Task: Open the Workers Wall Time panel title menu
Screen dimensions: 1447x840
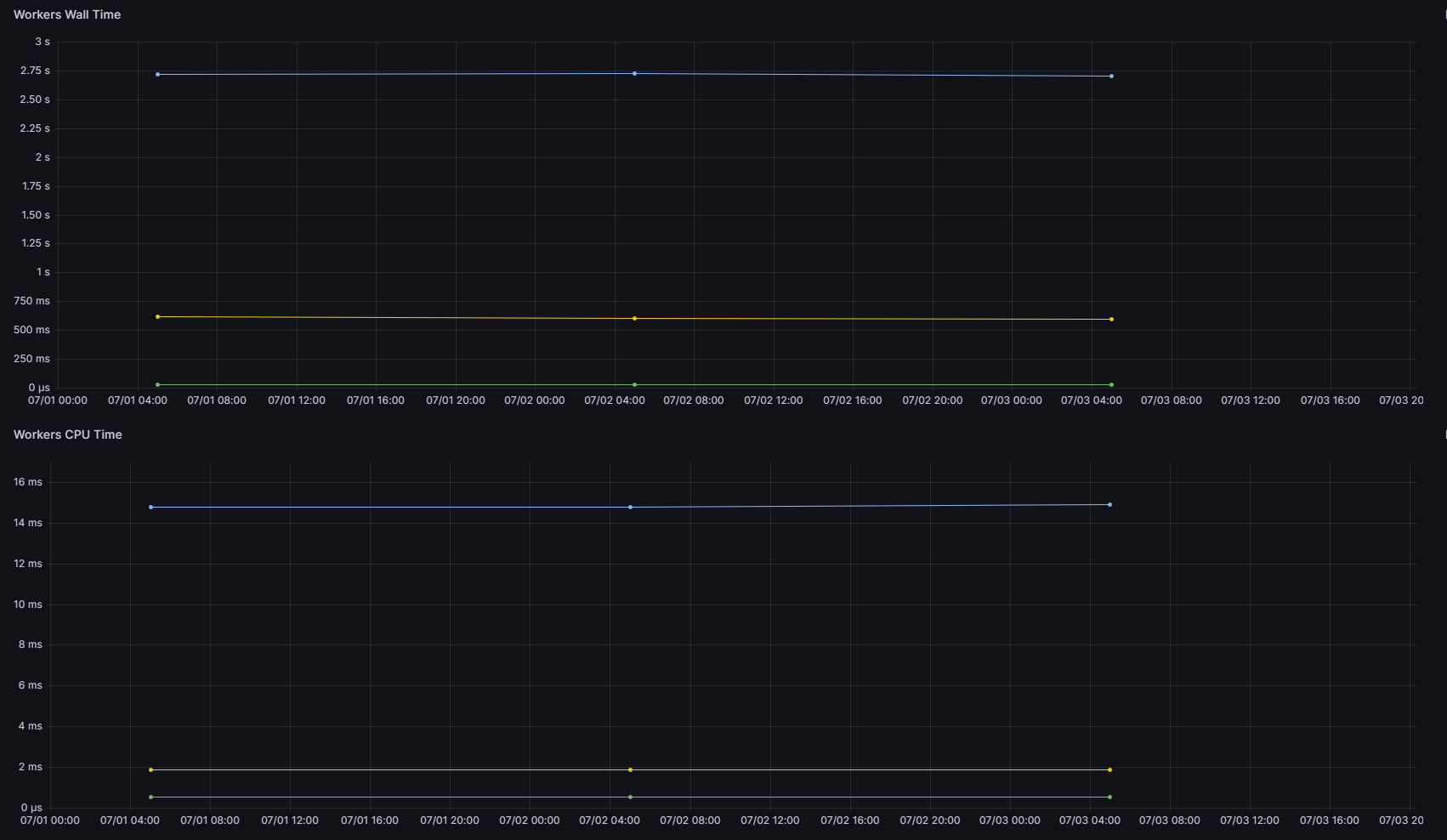Action: (x=67, y=14)
